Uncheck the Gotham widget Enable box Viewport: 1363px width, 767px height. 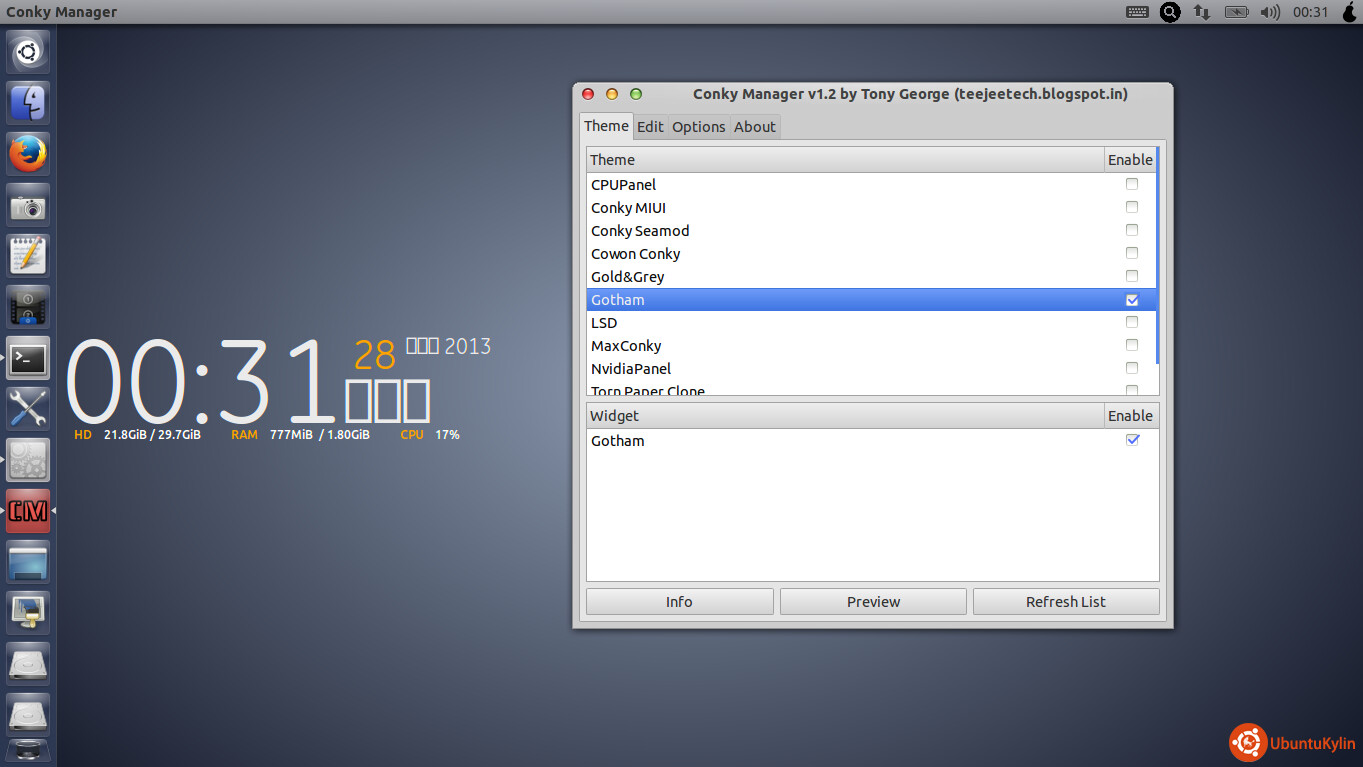1132,440
